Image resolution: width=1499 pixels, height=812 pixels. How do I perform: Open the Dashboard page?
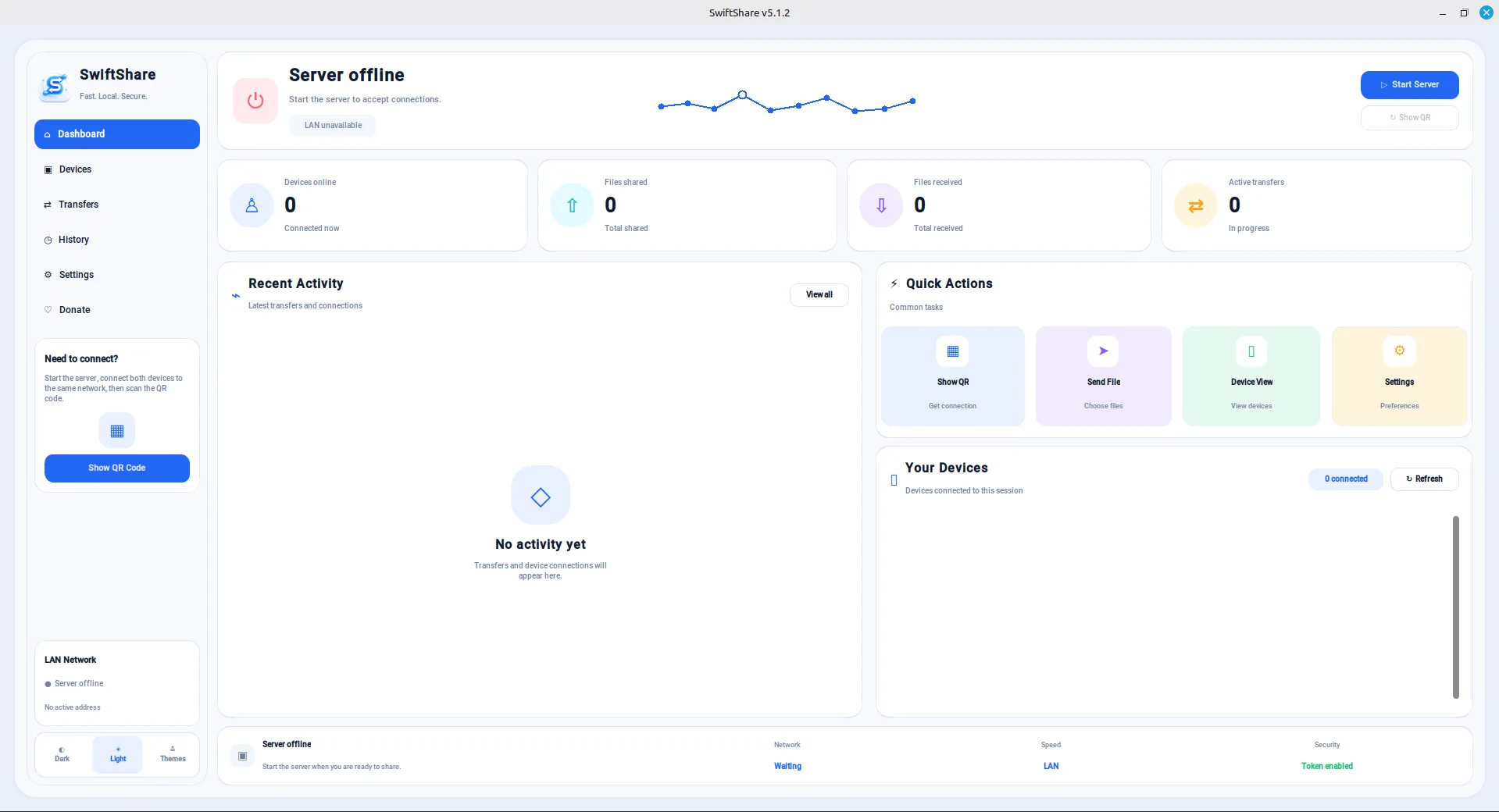(x=117, y=134)
